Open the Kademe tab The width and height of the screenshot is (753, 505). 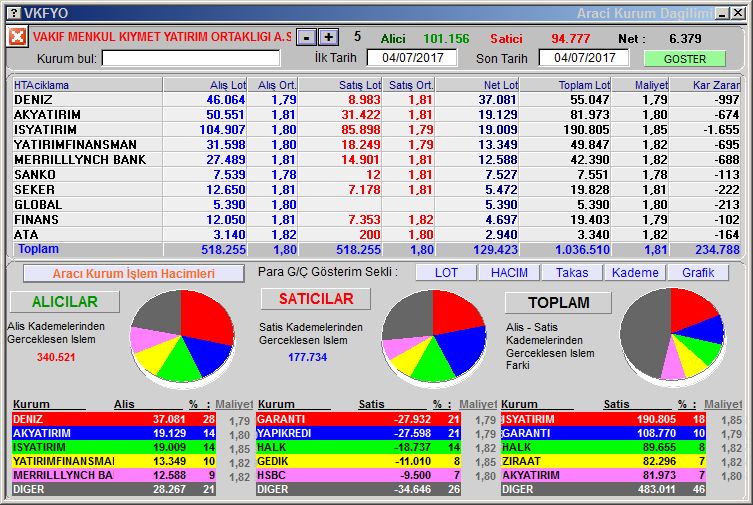[635, 272]
